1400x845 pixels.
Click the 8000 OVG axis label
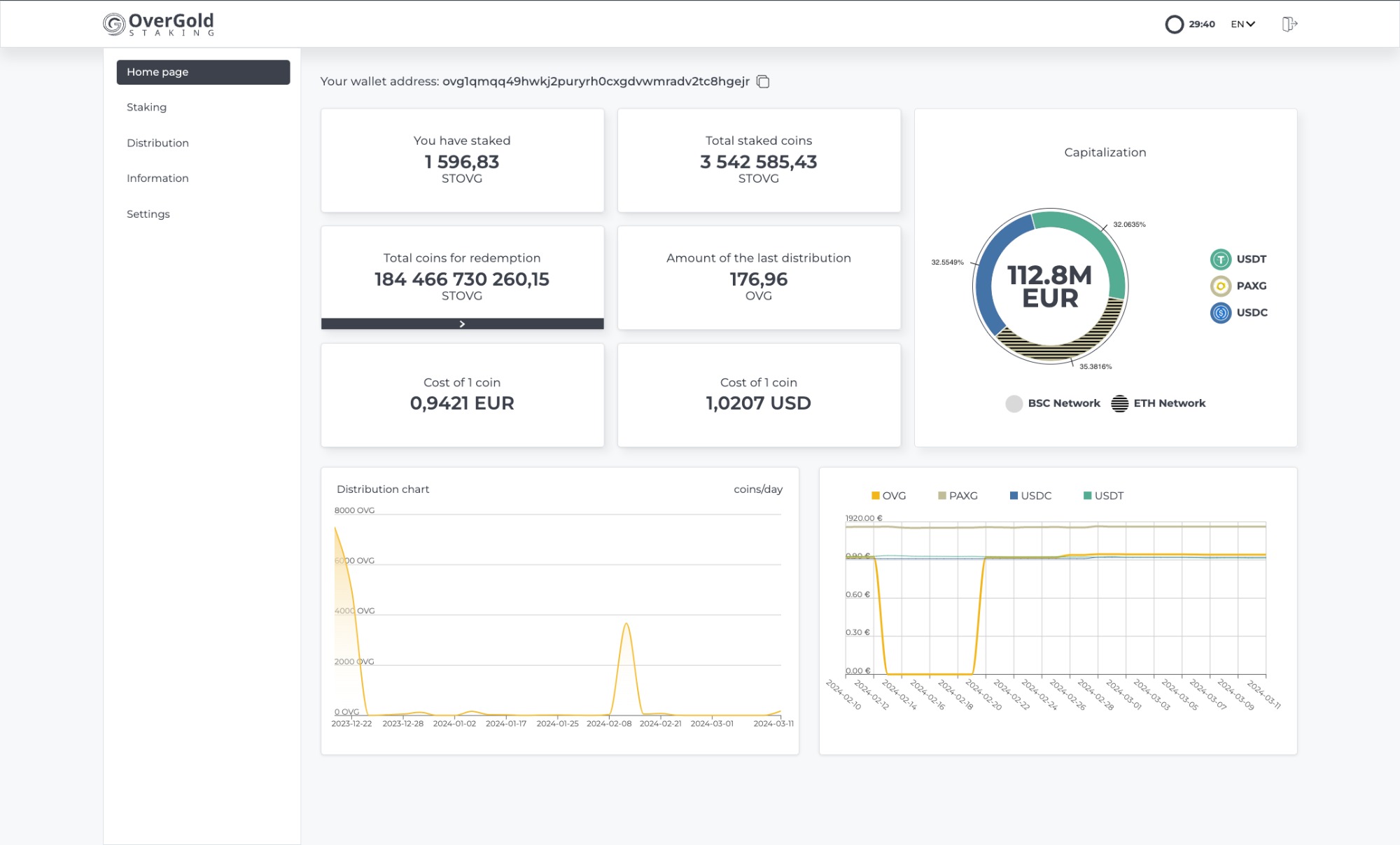coord(354,510)
